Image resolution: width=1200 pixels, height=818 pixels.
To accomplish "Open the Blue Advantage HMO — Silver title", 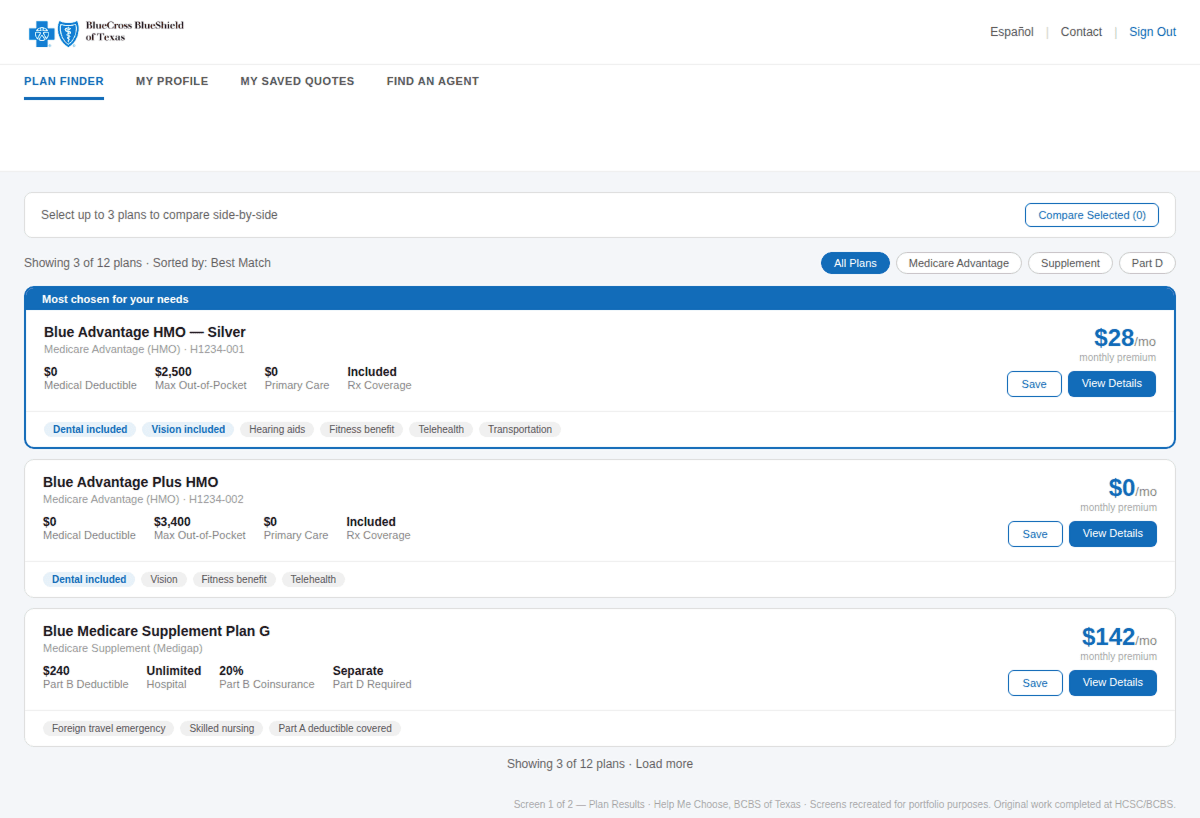I will coord(145,332).
